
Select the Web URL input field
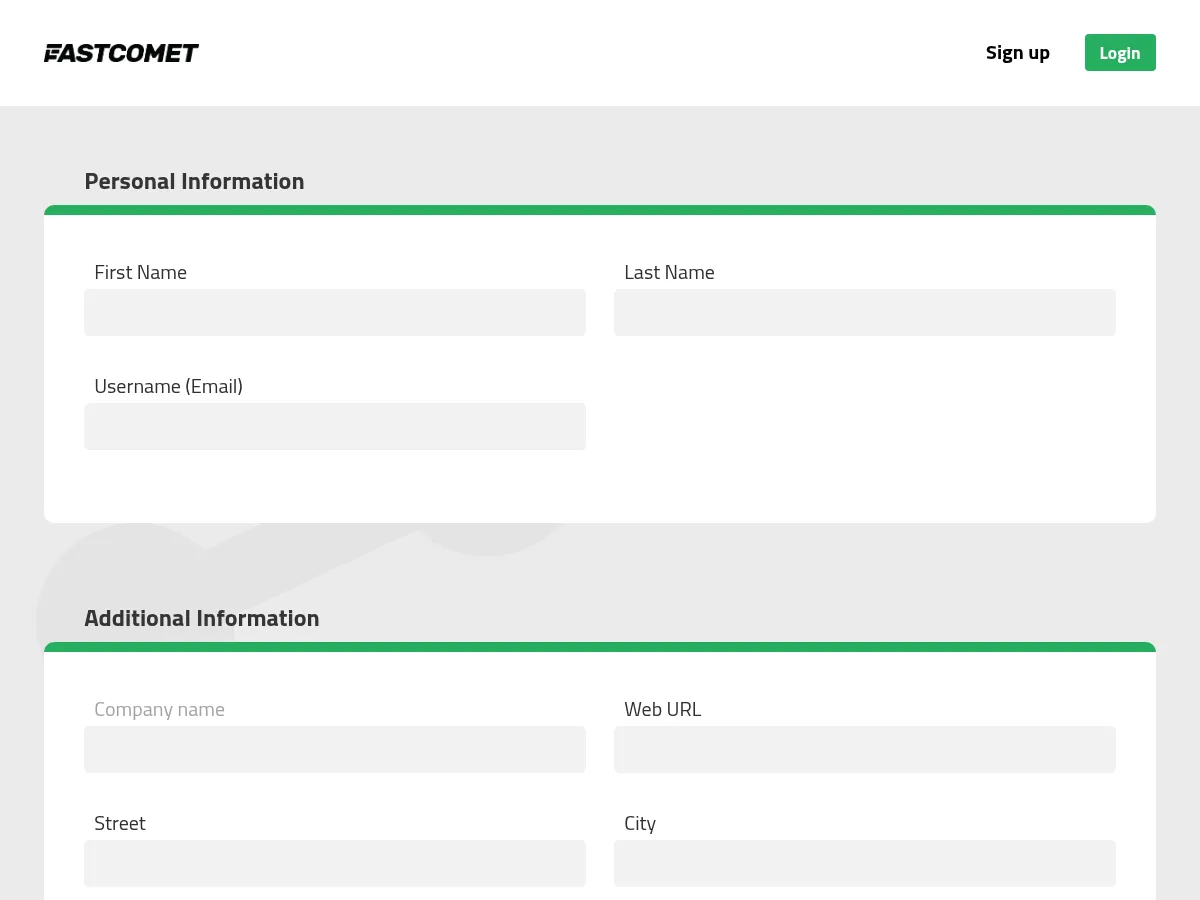click(865, 749)
